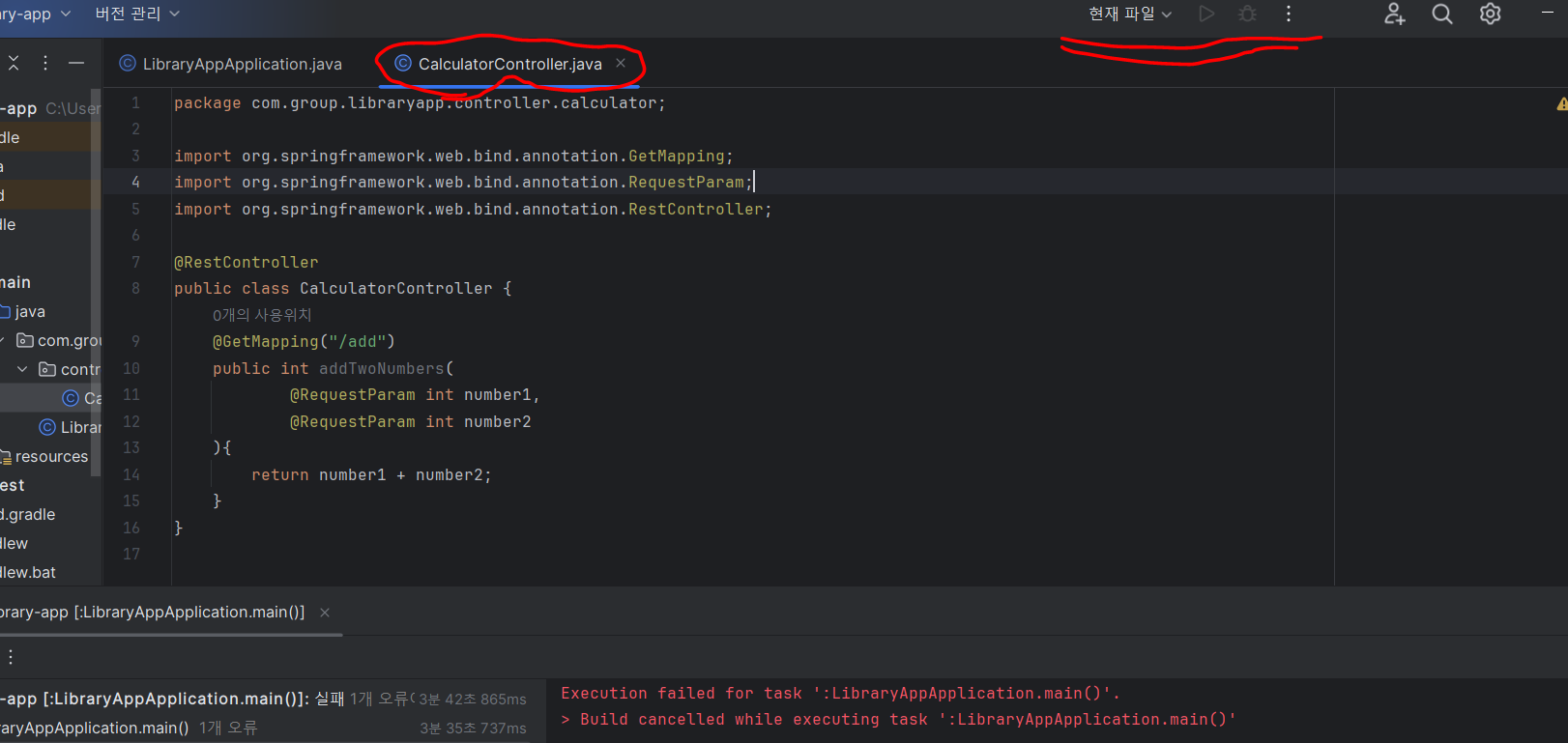Click line number 14 in the gutter
Viewport: 1568px width, 743px height.
coord(131,474)
